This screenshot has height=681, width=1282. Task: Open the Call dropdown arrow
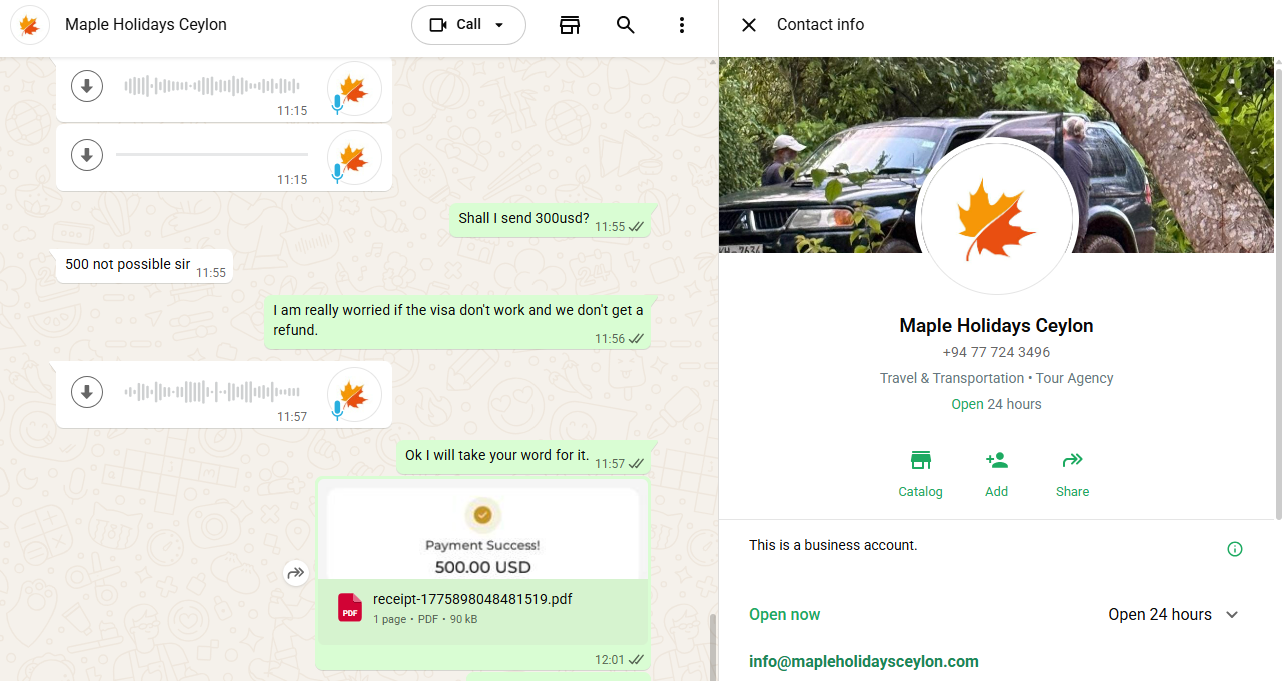[x=499, y=25]
